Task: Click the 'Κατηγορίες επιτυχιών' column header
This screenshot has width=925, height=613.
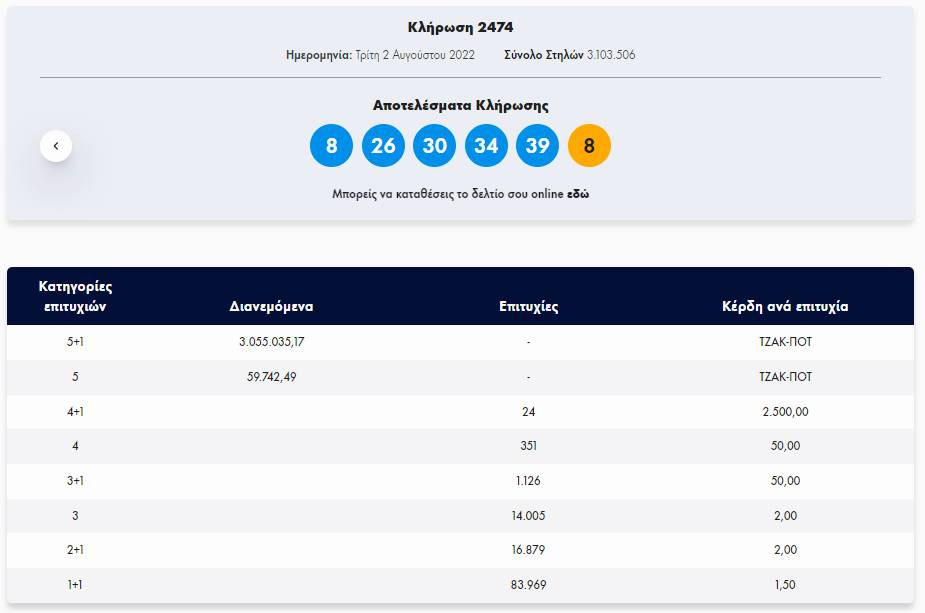Action: pos(75,296)
